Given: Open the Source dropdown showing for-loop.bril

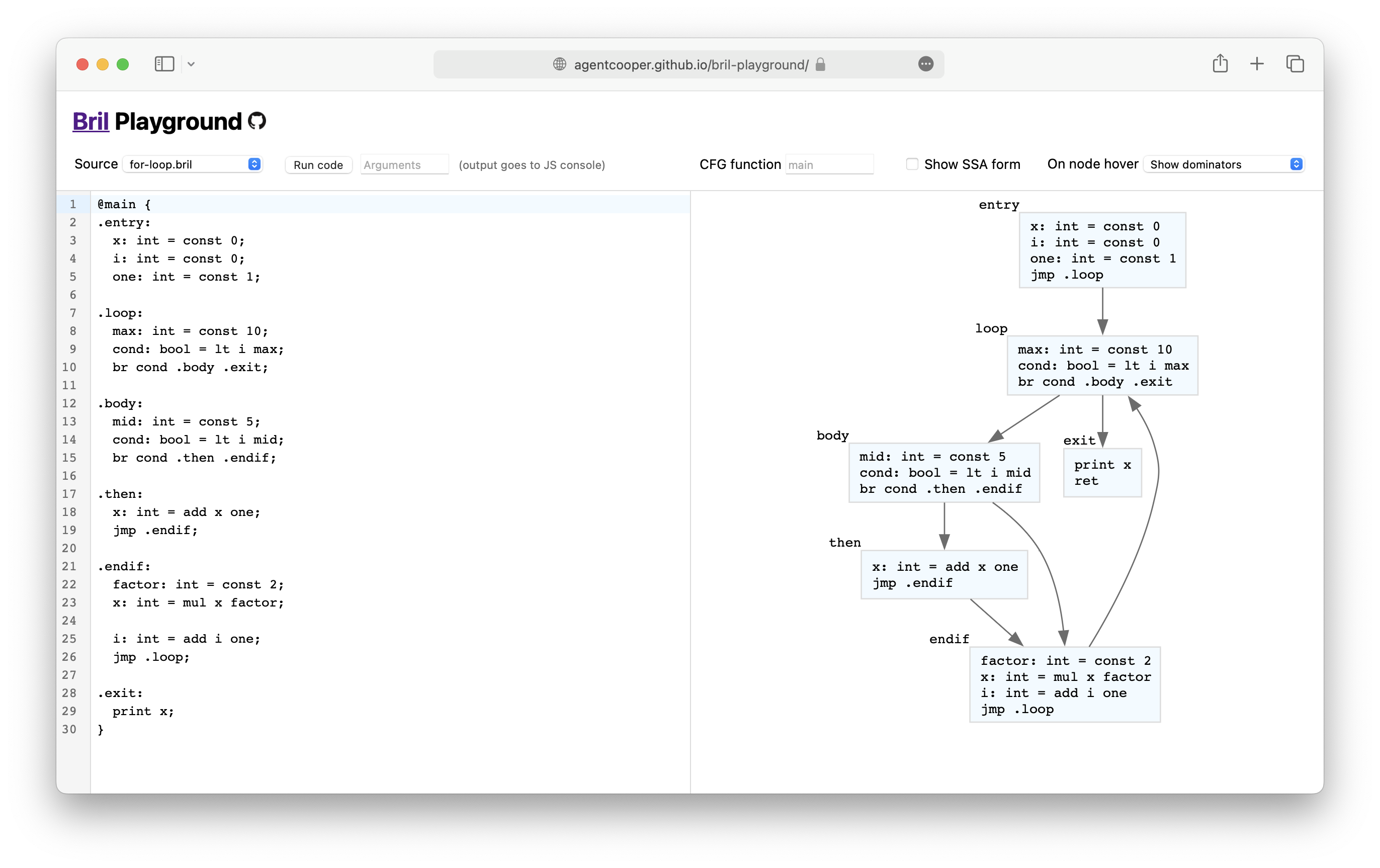Looking at the screenshot, I should click(193, 164).
